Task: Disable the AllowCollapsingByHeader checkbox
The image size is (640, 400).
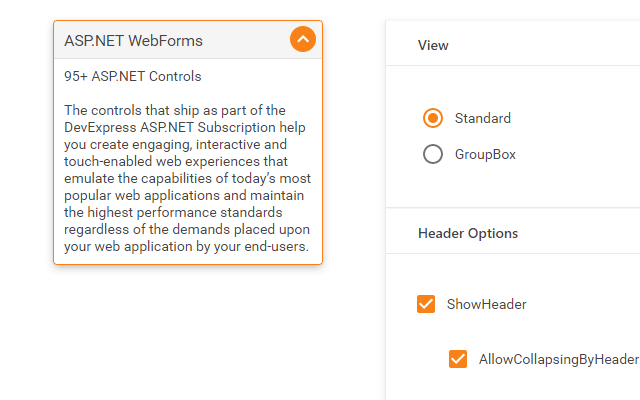Action: click(458, 359)
